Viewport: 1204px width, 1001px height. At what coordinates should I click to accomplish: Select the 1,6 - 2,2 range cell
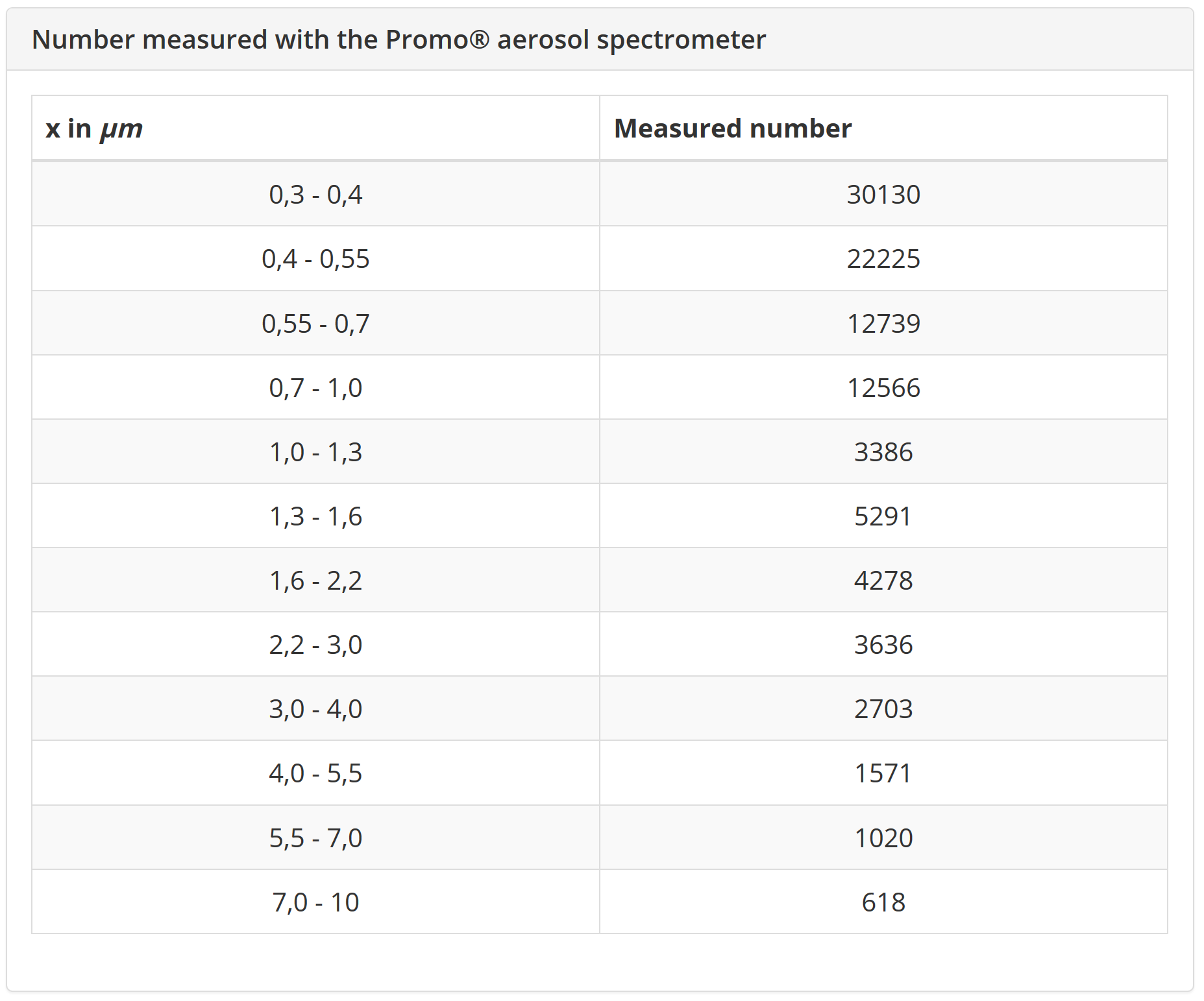[x=315, y=580]
